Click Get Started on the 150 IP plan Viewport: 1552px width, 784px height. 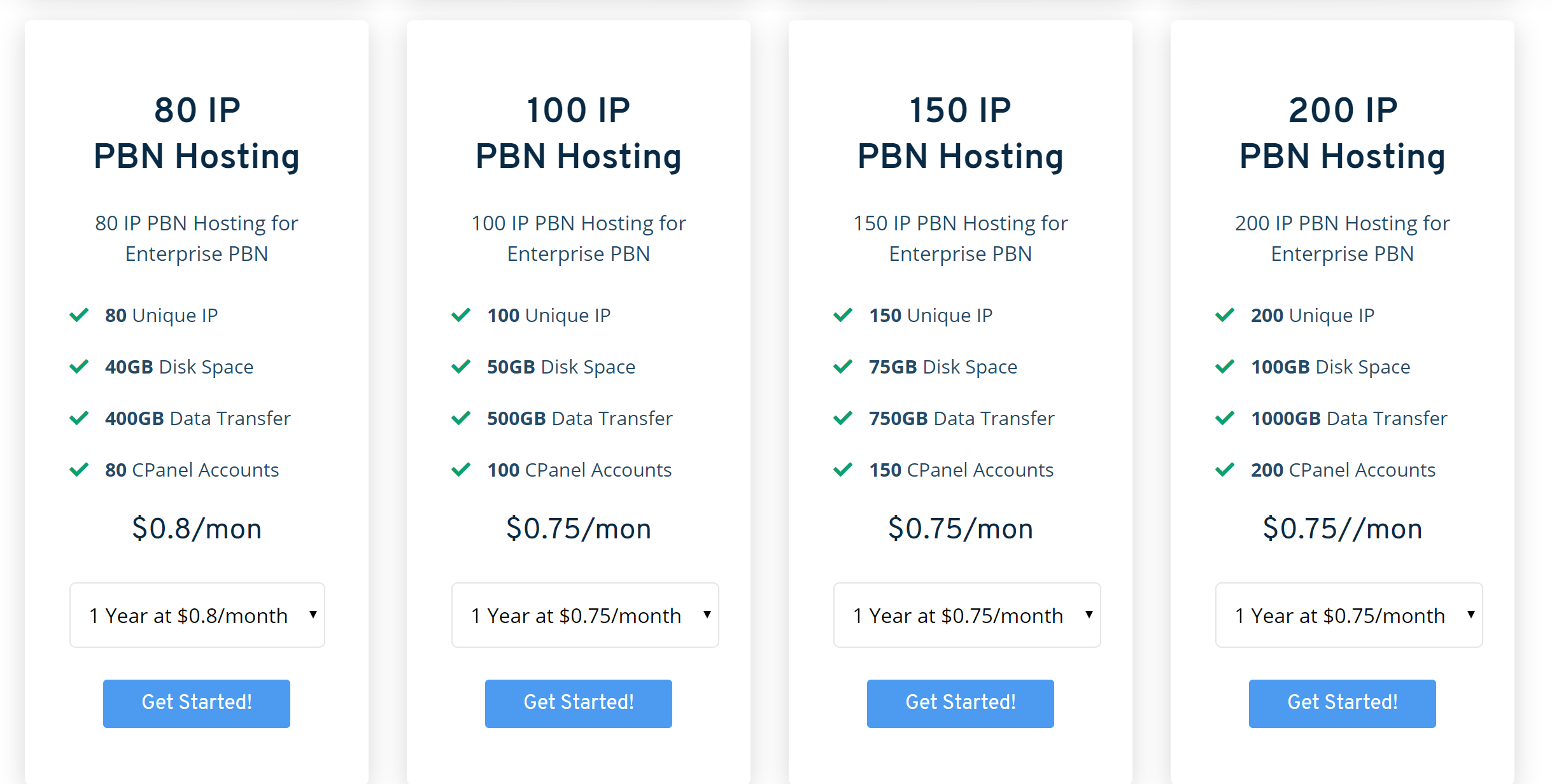[x=960, y=703]
